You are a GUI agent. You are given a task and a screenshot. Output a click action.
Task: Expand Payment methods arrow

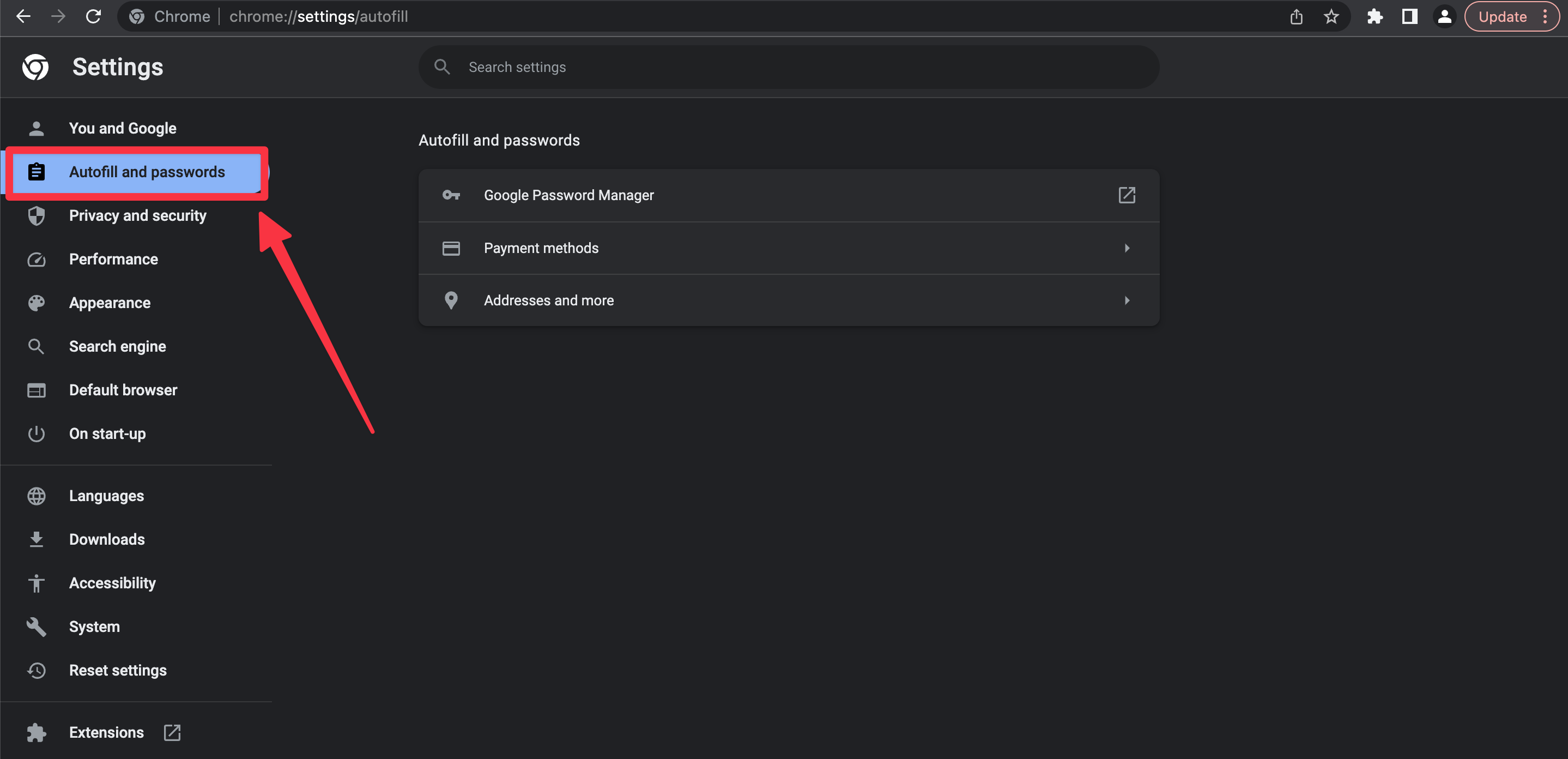click(1127, 248)
